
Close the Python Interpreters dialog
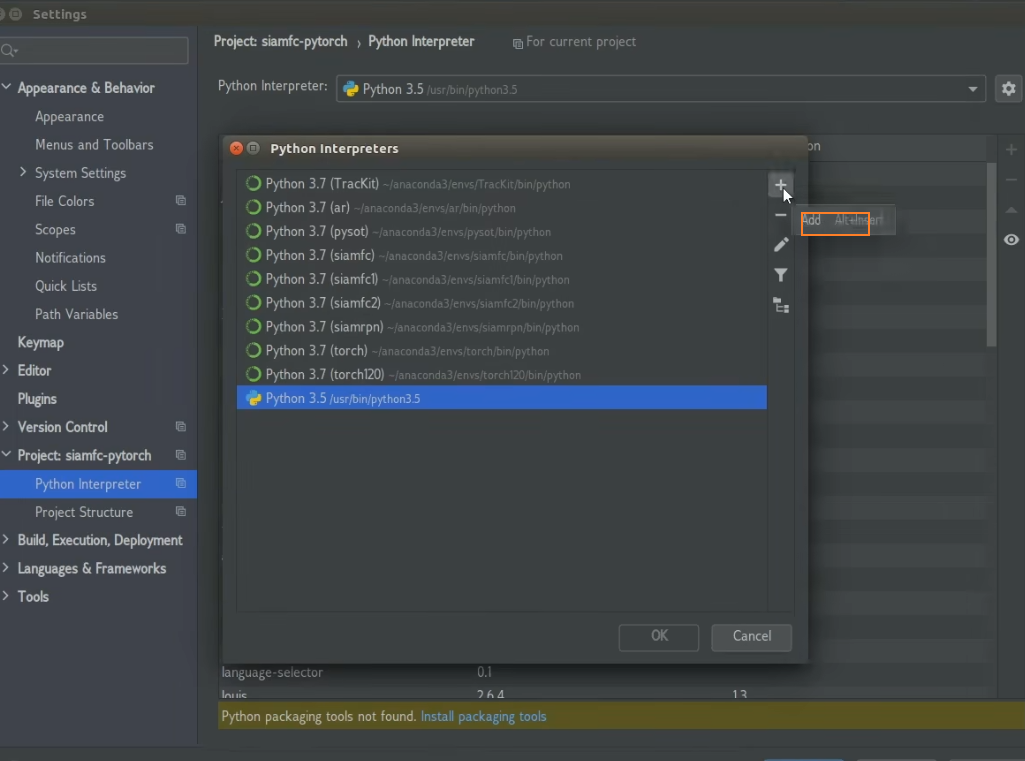(x=236, y=148)
